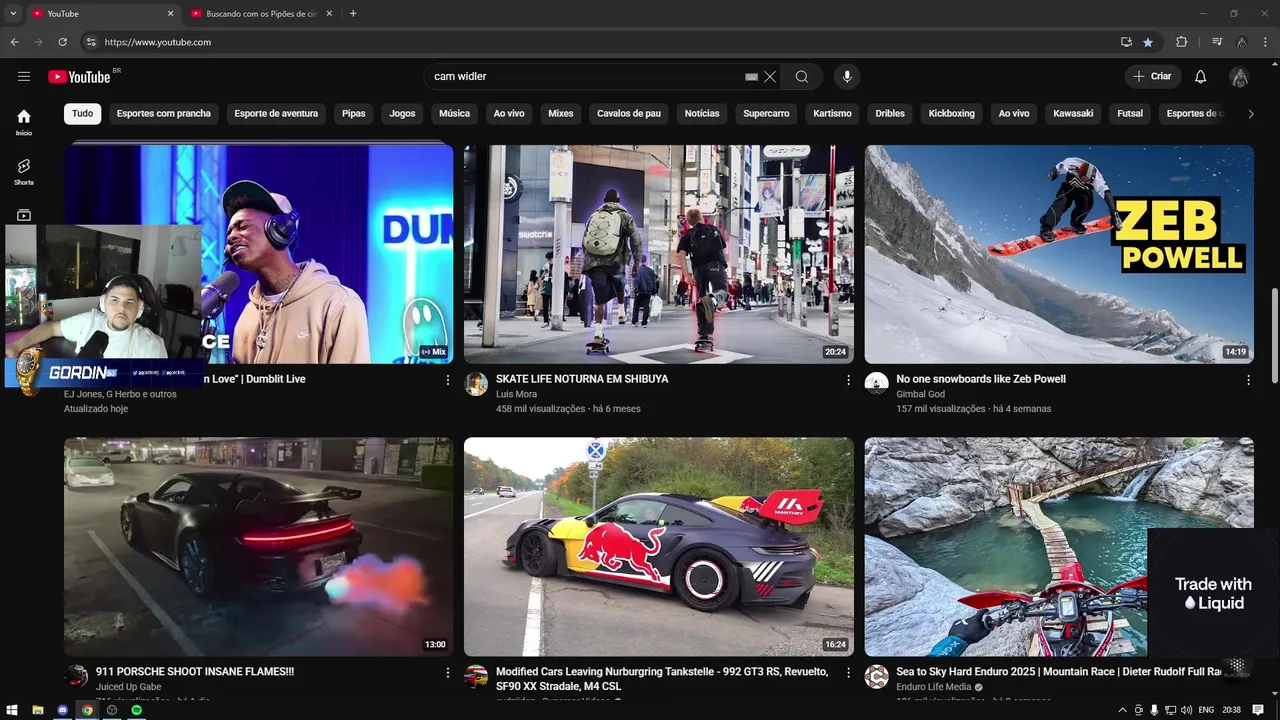The height and width of the screenshot is (720, 1280).
Task: Open Discord from the taskbar
Action: coord(63,710)
